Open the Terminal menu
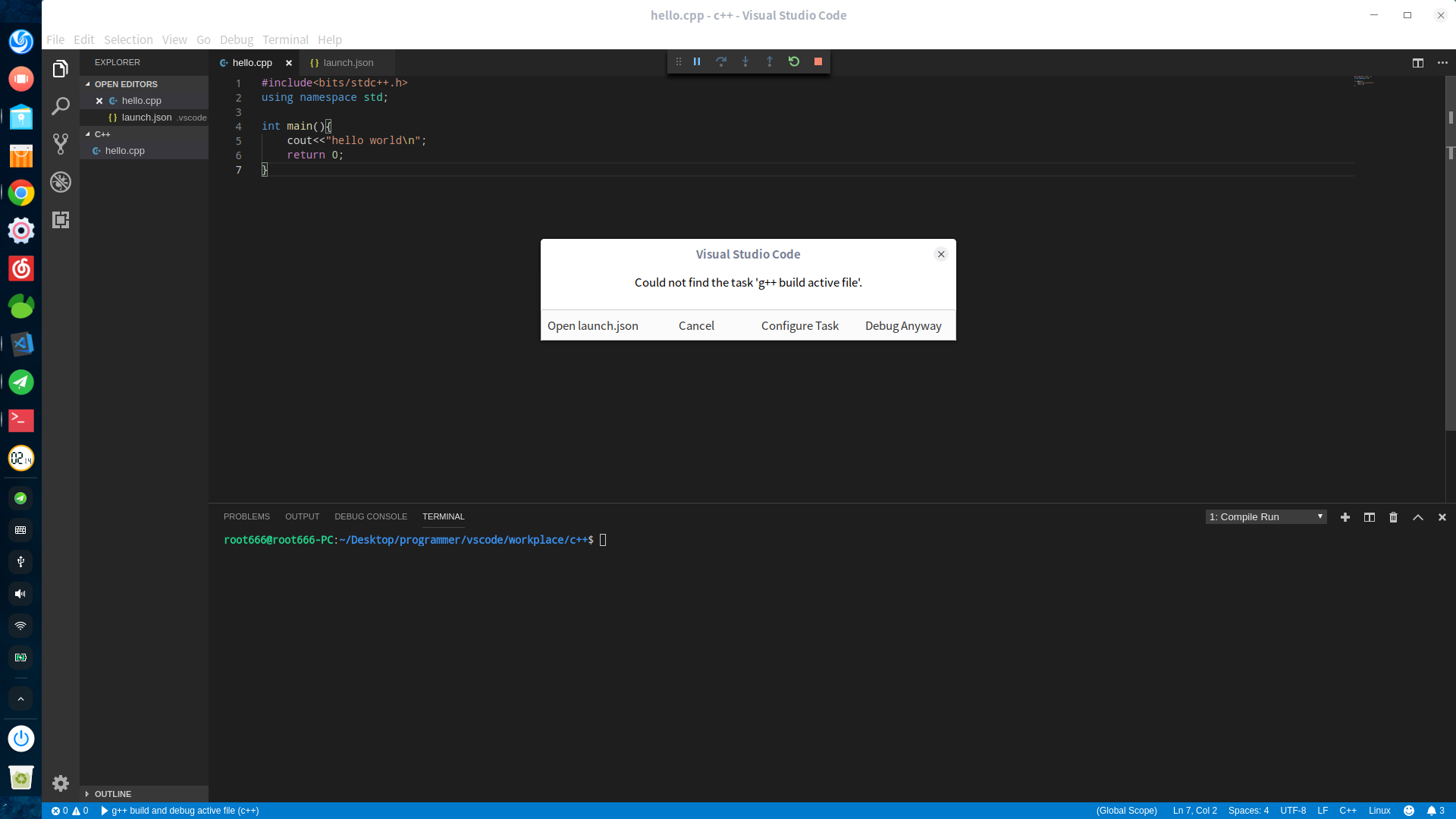The image size is (1456, 819). click(x=285, y=39)
